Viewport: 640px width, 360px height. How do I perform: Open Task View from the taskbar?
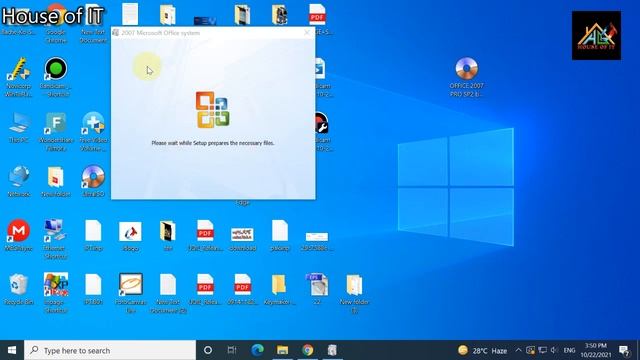(x=232, y=350)
